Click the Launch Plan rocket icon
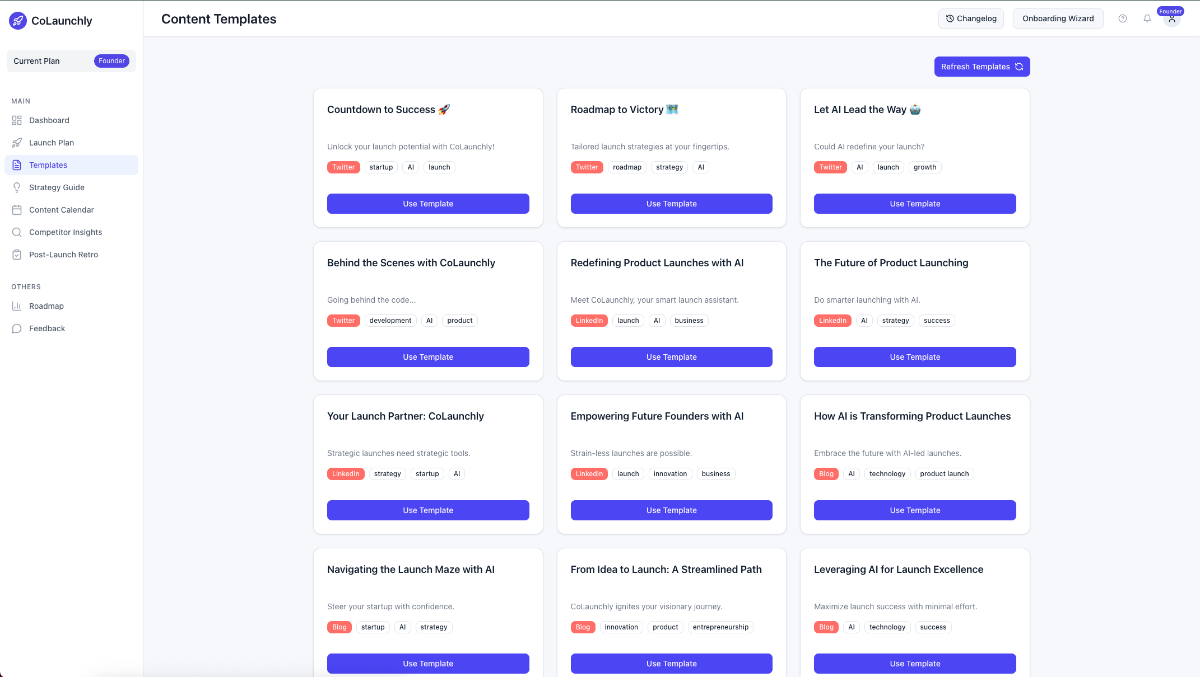 tap(17, 143)
